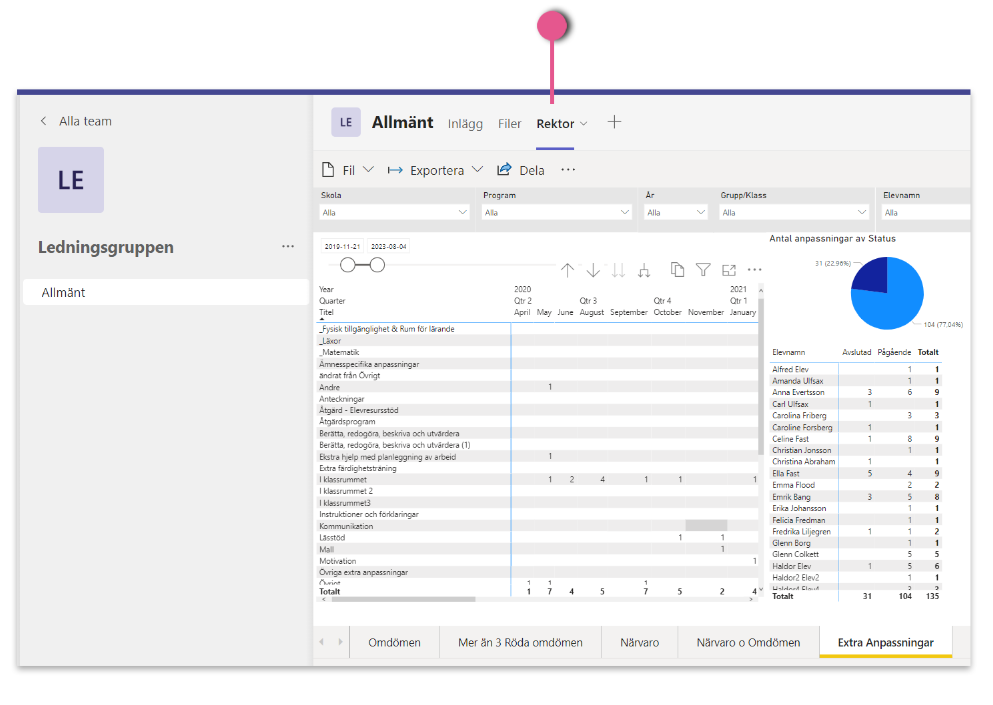Screen dimensions: 993x705
Task: Open the Extra Anpassningar page
Action: 885,642
